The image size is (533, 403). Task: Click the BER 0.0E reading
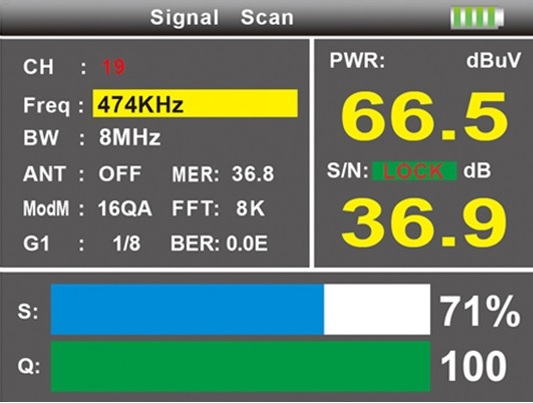219,243
